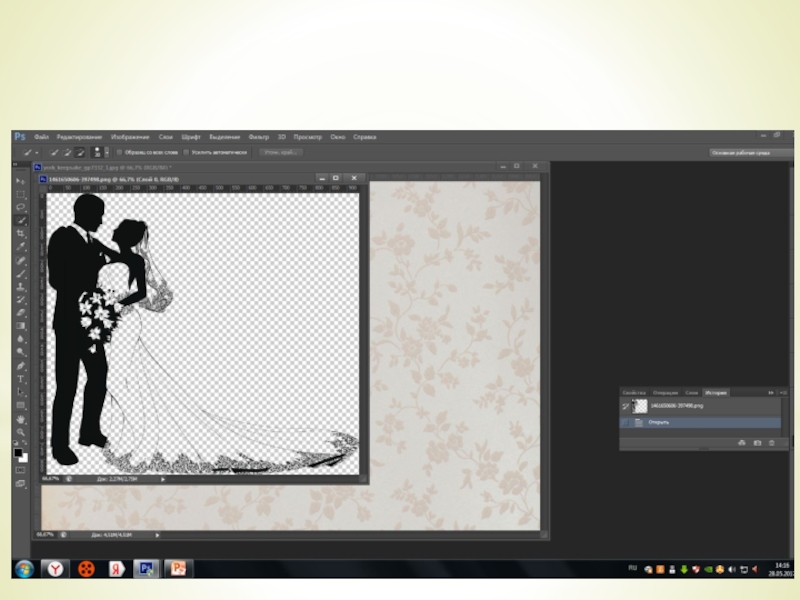The height and width of the screenshot is (600, 800).
Task: Enable 'Образец со всех слоев' checkbox
Action: click(119, 152)
